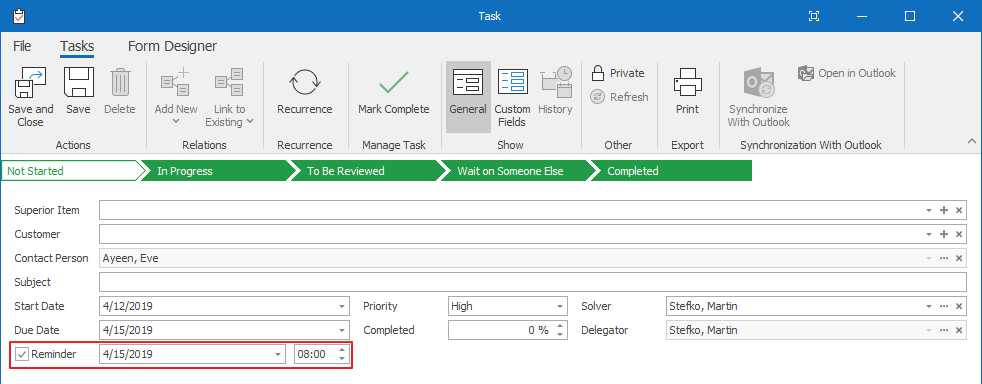Open the Reminder date dropdown
The width and height of the screenshot is (982, 384).
[x=279, y=355]
